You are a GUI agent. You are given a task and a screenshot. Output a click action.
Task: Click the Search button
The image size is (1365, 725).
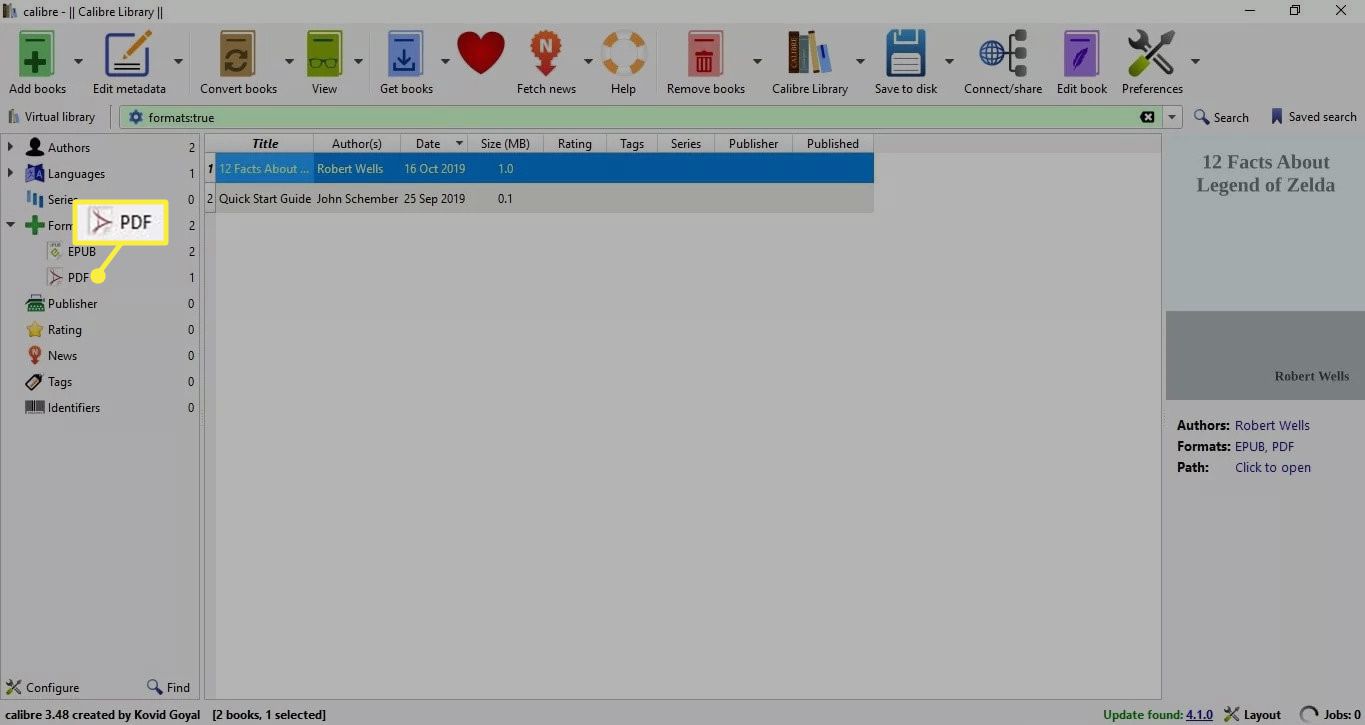(x=1221, y=117)
